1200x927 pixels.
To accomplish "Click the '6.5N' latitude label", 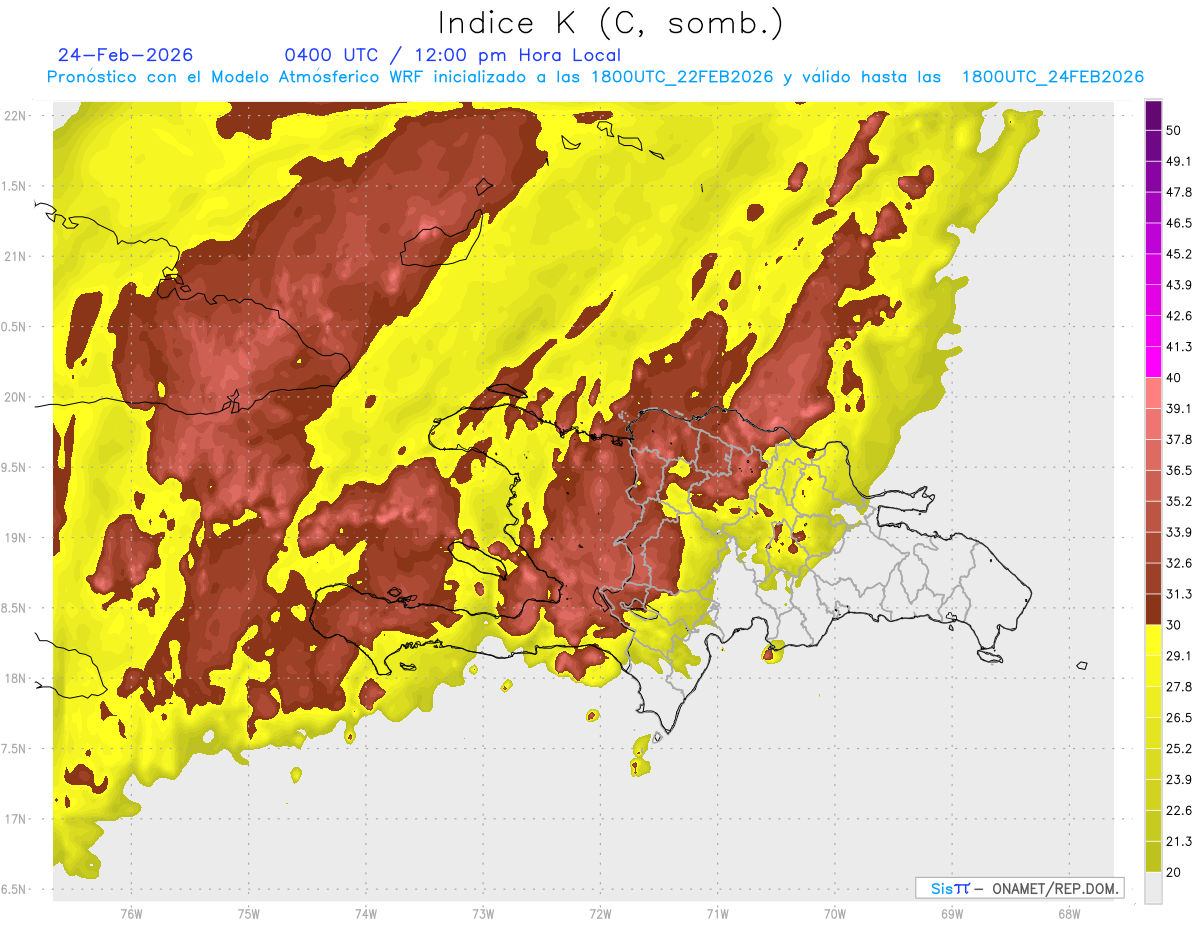I will coord(14,889).
